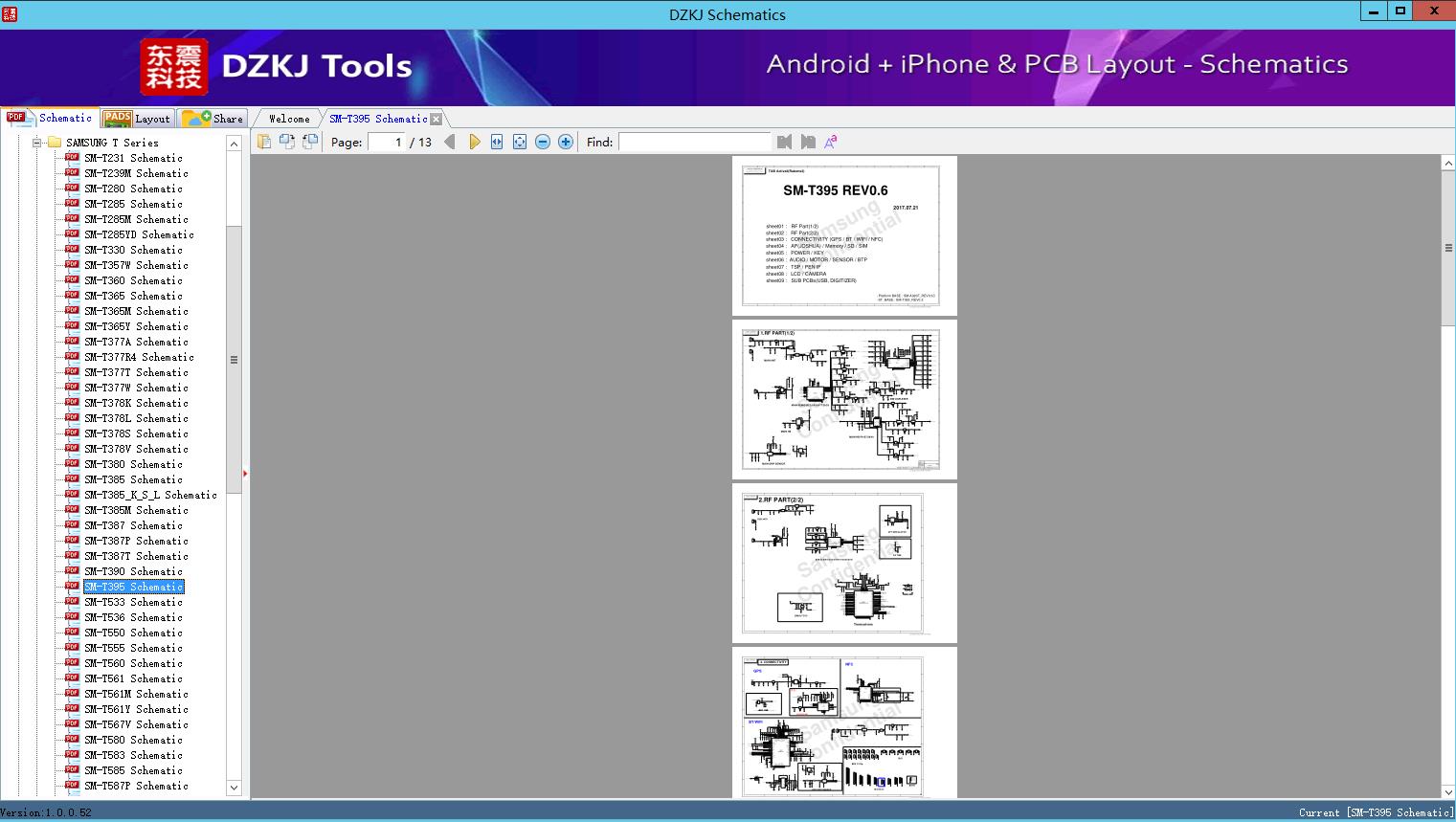Image resolution: width=1456 pixels, height=822 pixels.
Task: Click the DZKJ Tools logo
Action: click(x=276, y=66)
